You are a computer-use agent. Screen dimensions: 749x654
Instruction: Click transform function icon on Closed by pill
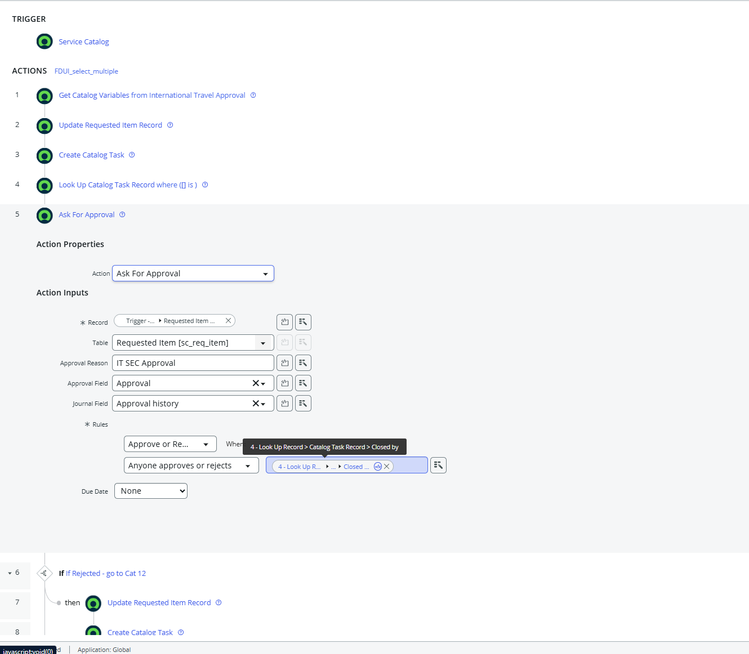click(377, 466)
